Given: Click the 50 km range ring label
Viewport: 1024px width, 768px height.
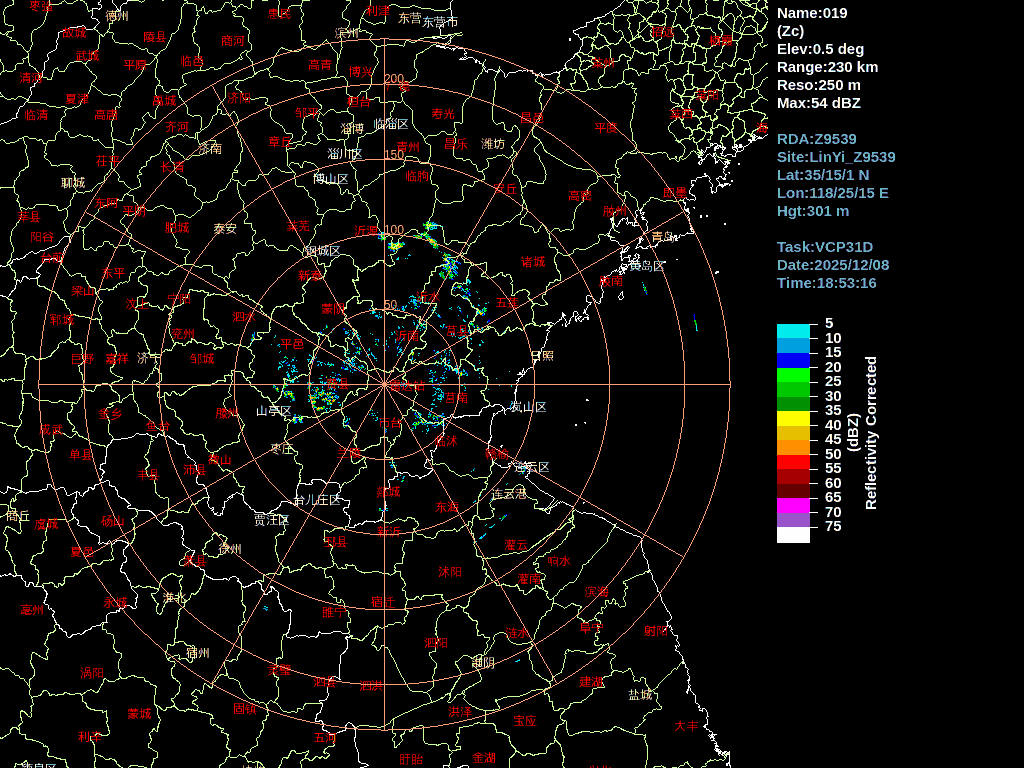Looking at the screenshot, I should click(390, 305).
